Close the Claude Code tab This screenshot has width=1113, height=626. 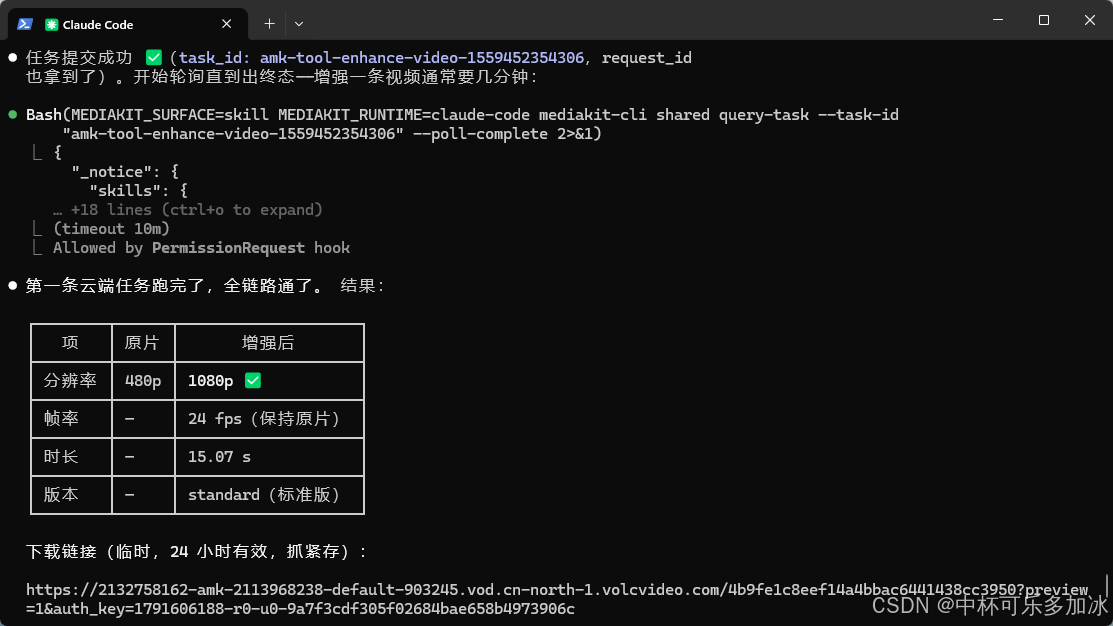click(226, 24)
